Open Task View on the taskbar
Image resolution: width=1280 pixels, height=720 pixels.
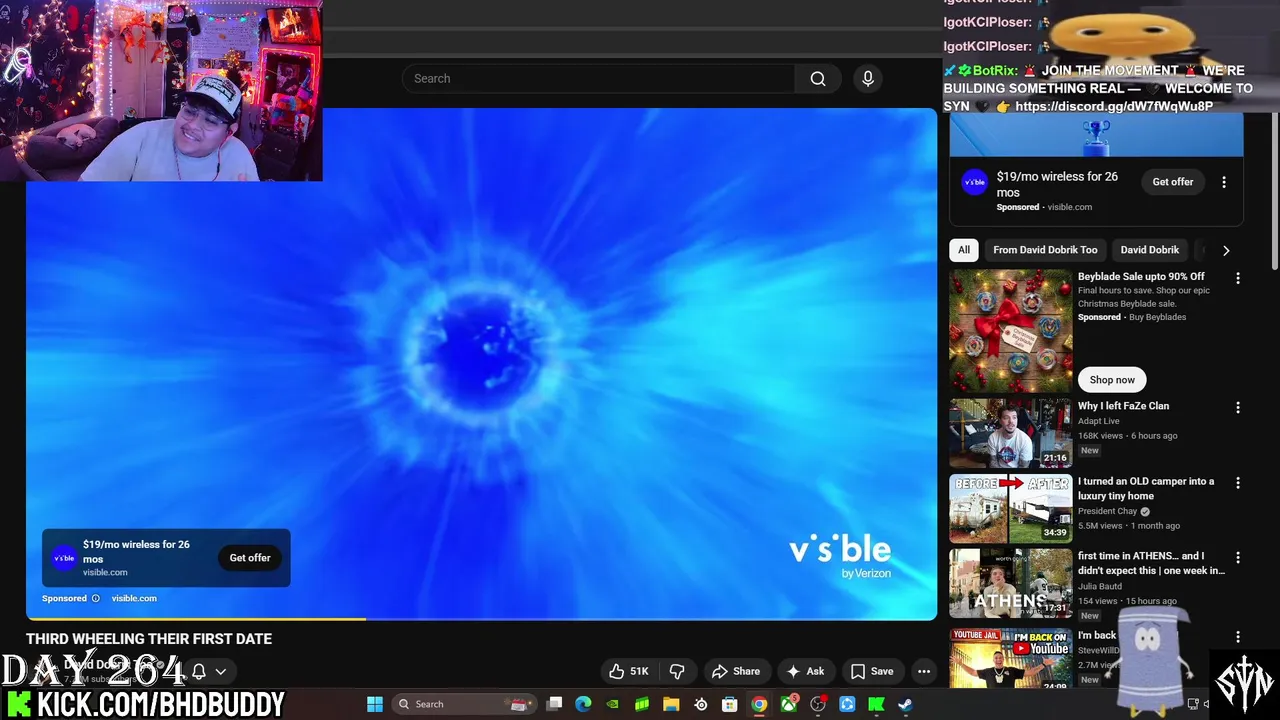coord(555,704)
